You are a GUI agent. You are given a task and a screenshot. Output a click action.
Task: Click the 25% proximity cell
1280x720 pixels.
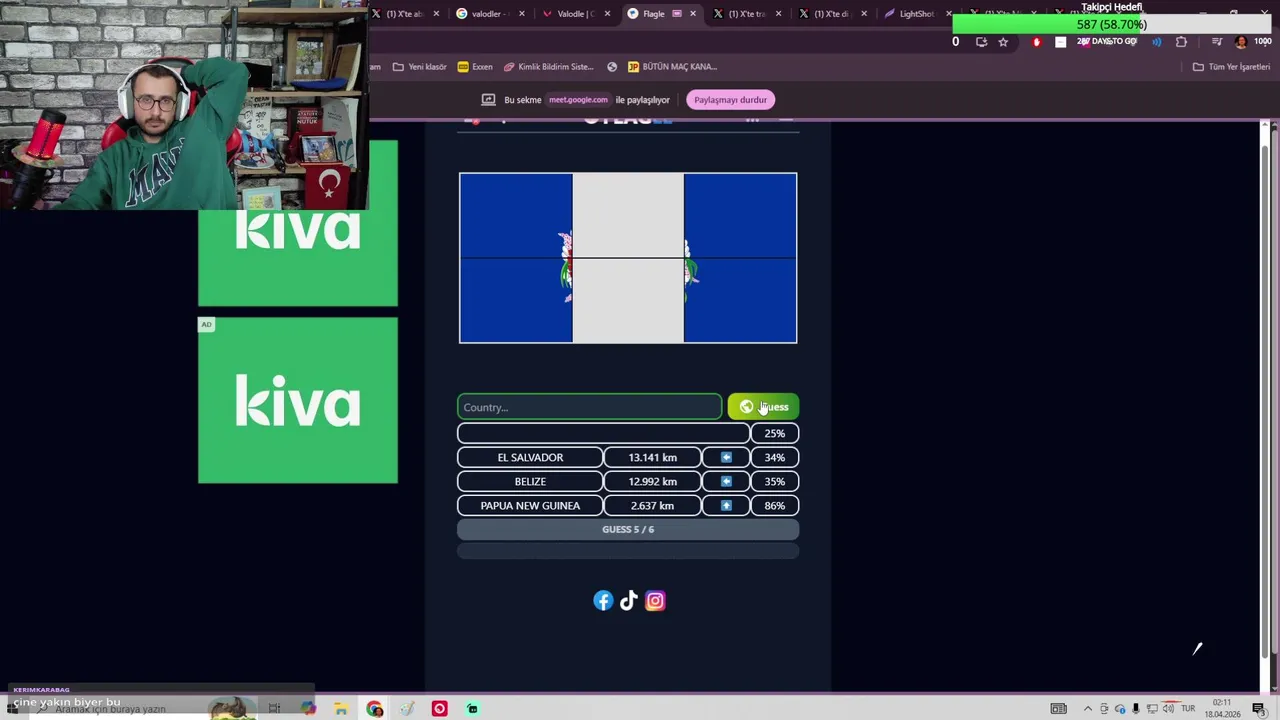[775, 433]
